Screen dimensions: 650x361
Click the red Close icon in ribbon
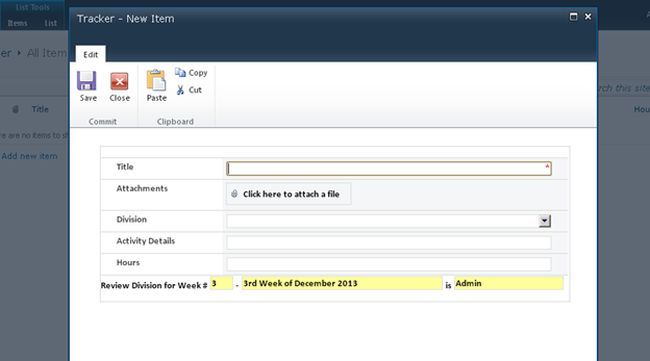(x=119, y=81)
